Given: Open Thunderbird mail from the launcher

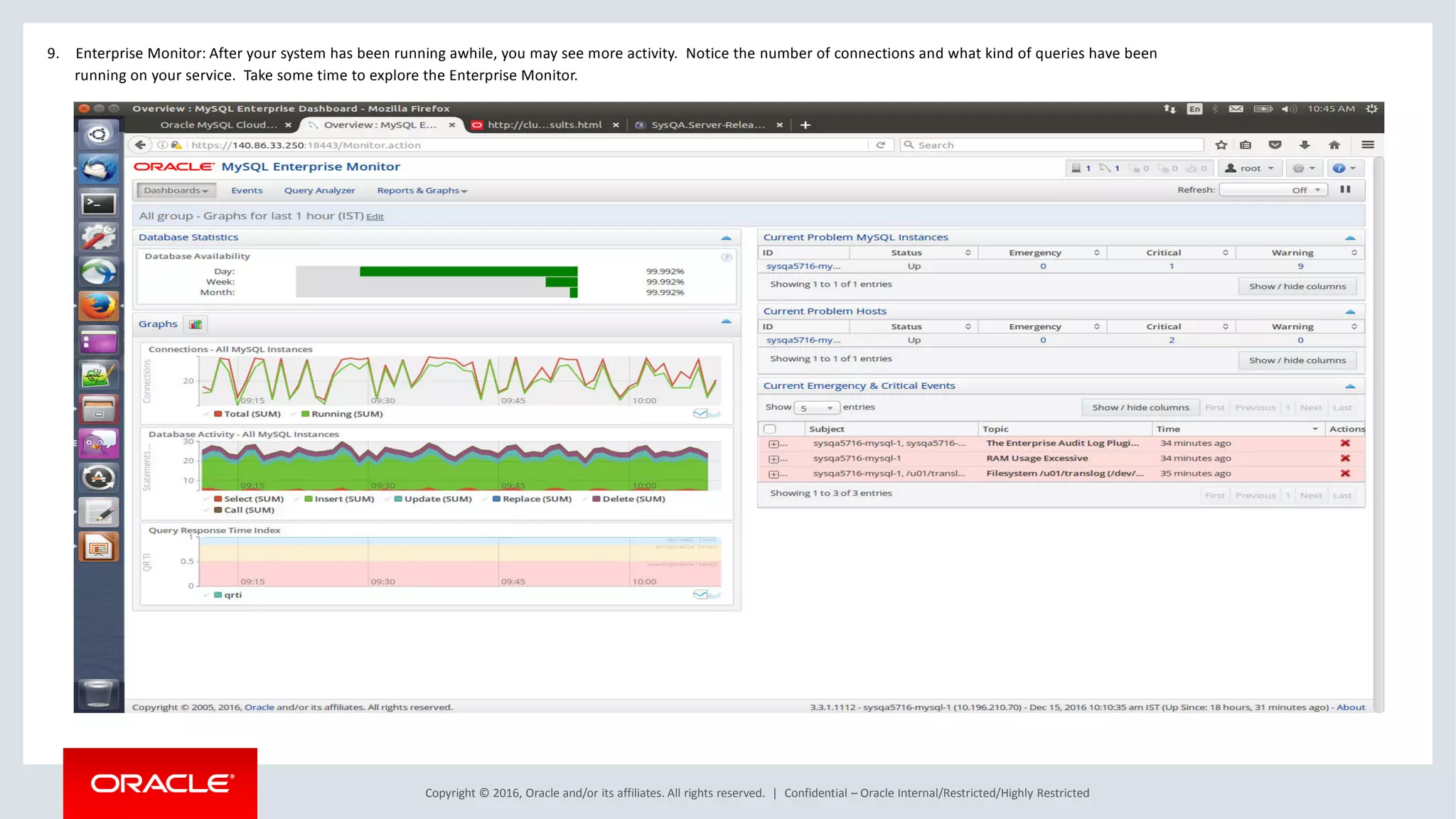Looking at the screenshot, I should point(99,170).
